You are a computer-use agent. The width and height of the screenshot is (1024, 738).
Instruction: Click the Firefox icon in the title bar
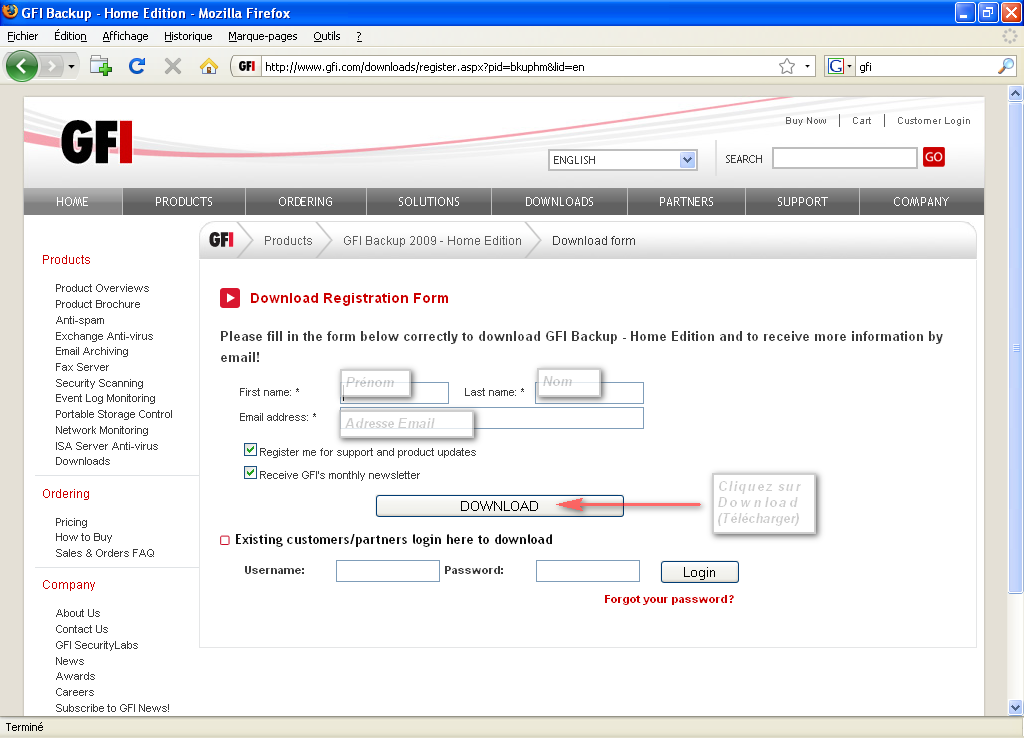[10, 12]
